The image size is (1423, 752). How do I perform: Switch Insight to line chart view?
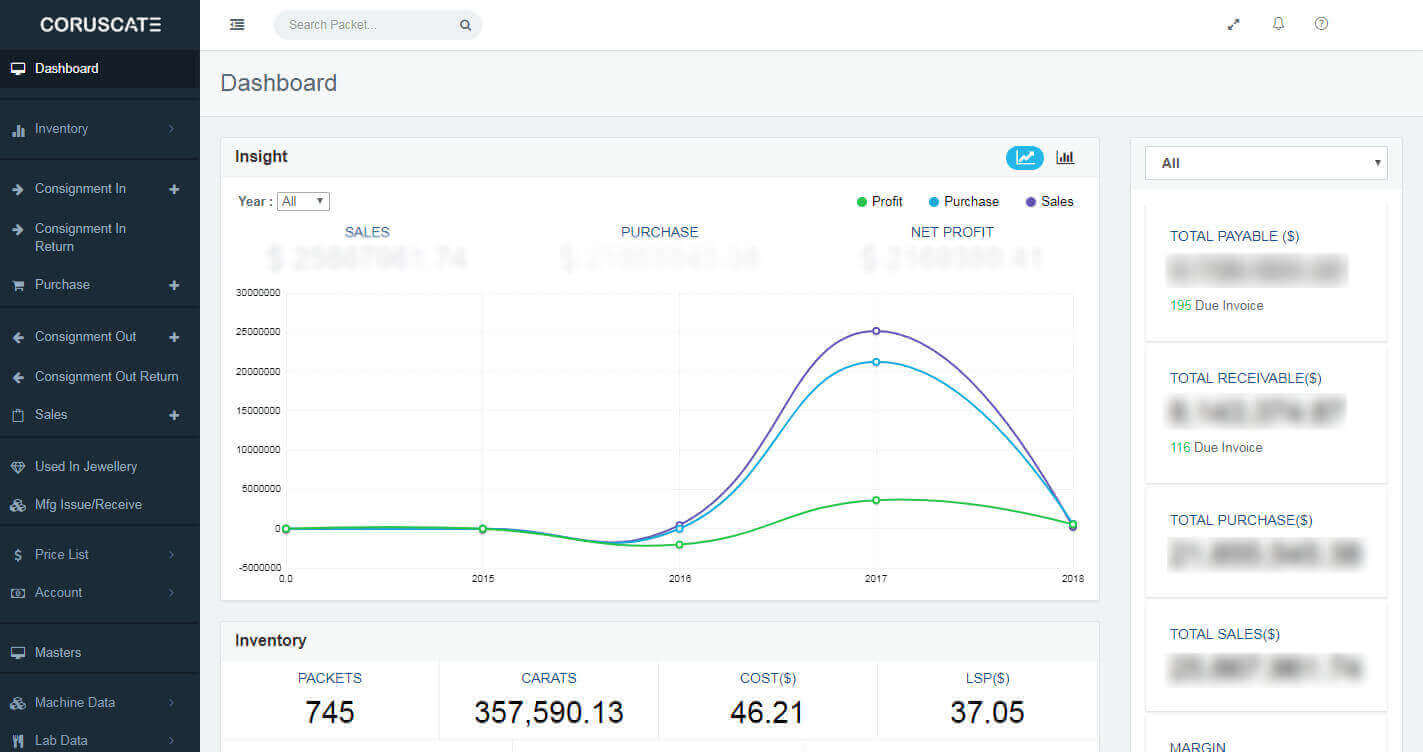click(1024, 157)
